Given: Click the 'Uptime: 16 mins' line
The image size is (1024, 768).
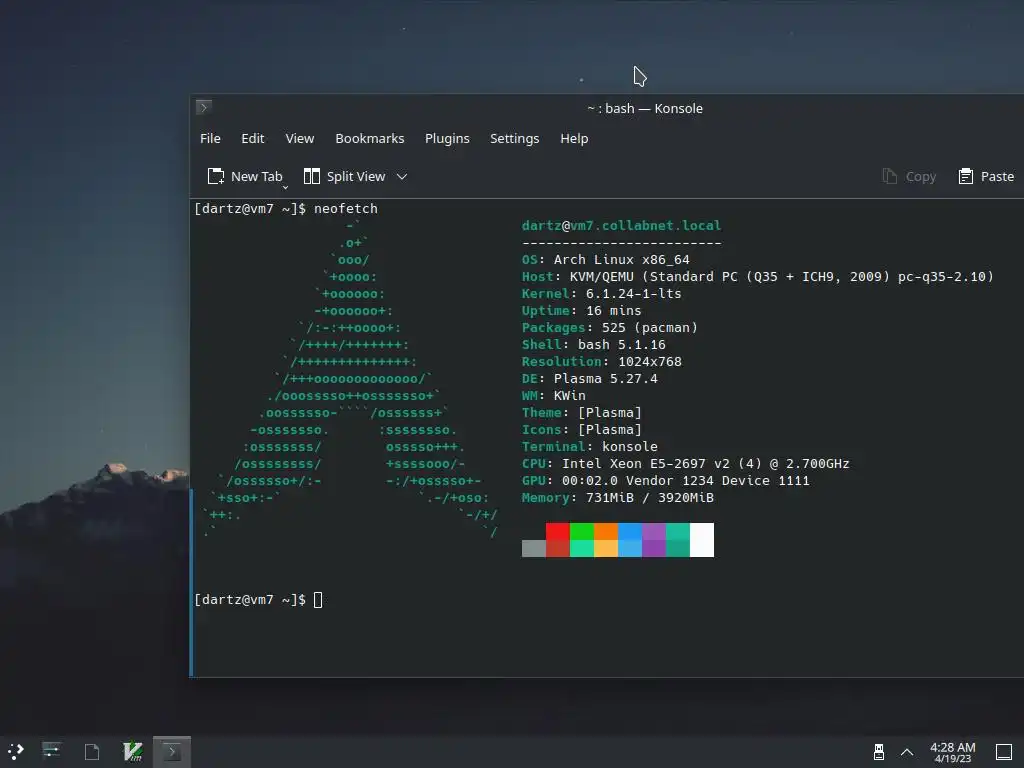Looking at the screenshot, I should coord(581,310).
